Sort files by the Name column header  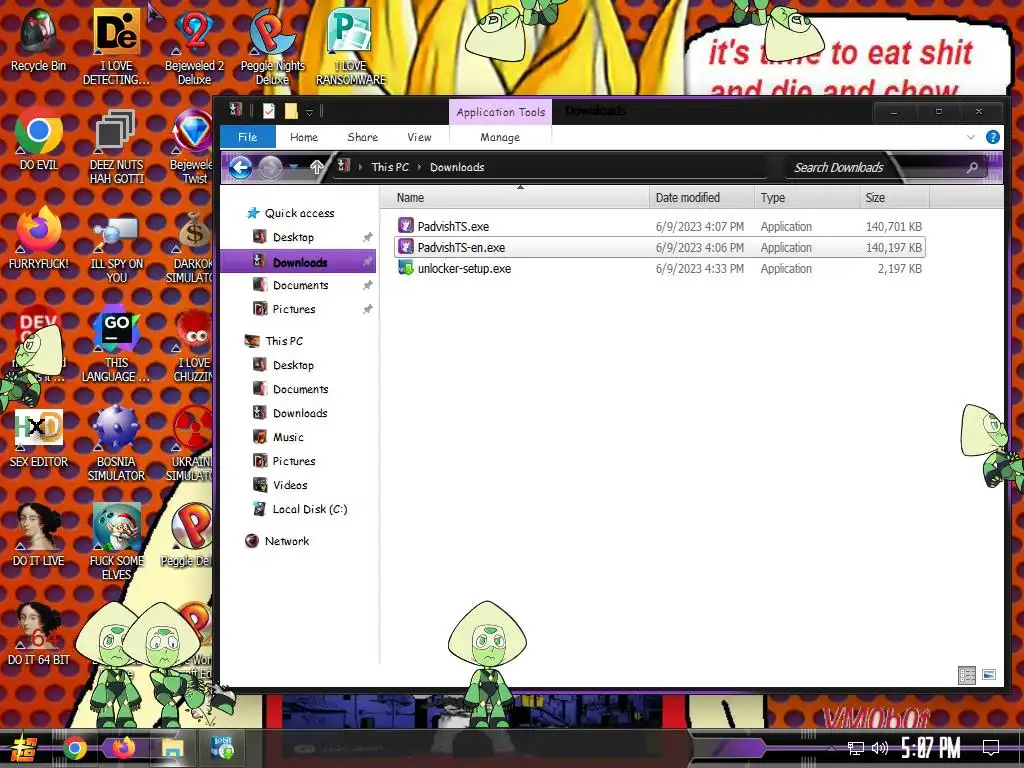coord(515,197)
